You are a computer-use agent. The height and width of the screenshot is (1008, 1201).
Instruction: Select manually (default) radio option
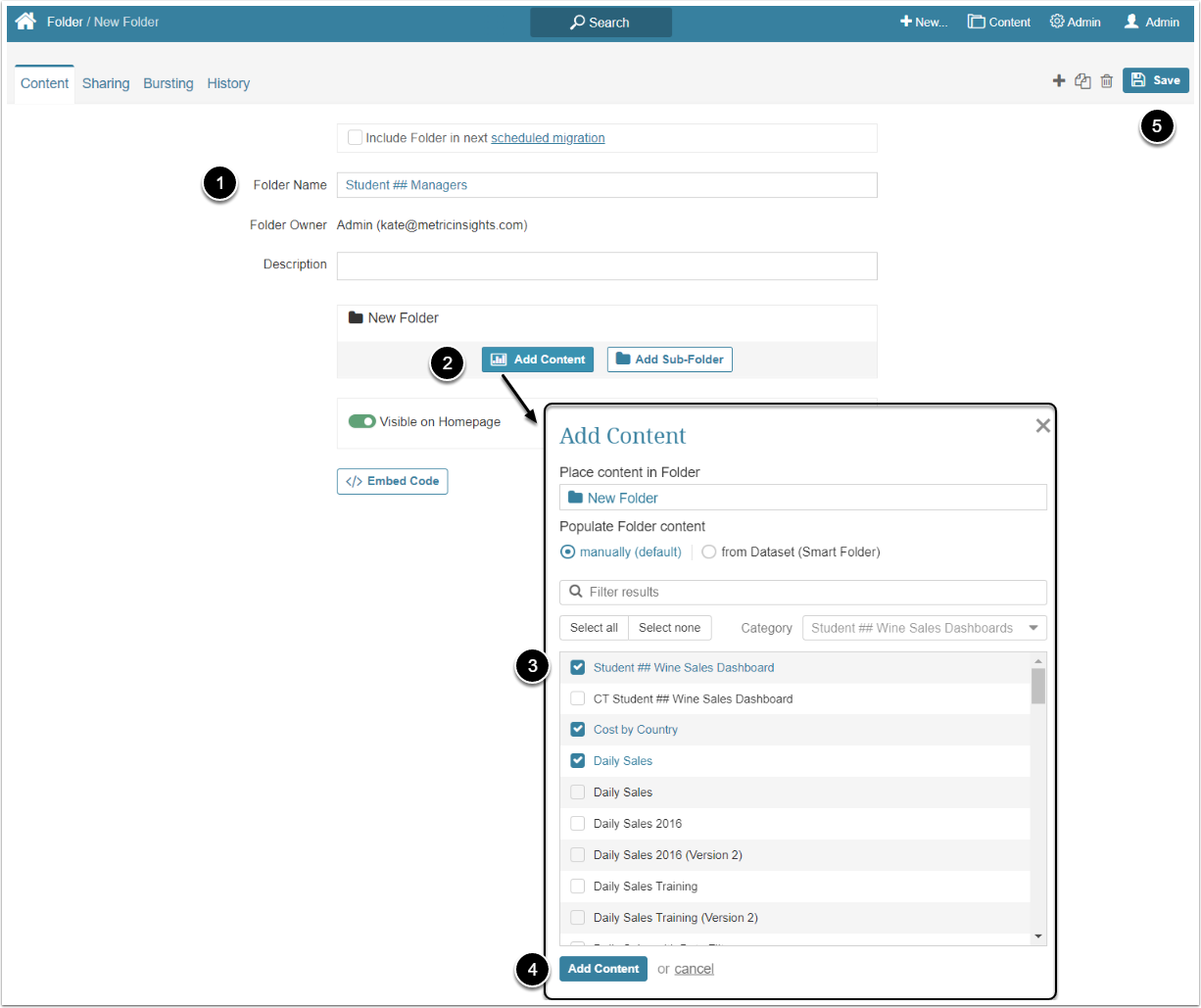click(567, 552)
